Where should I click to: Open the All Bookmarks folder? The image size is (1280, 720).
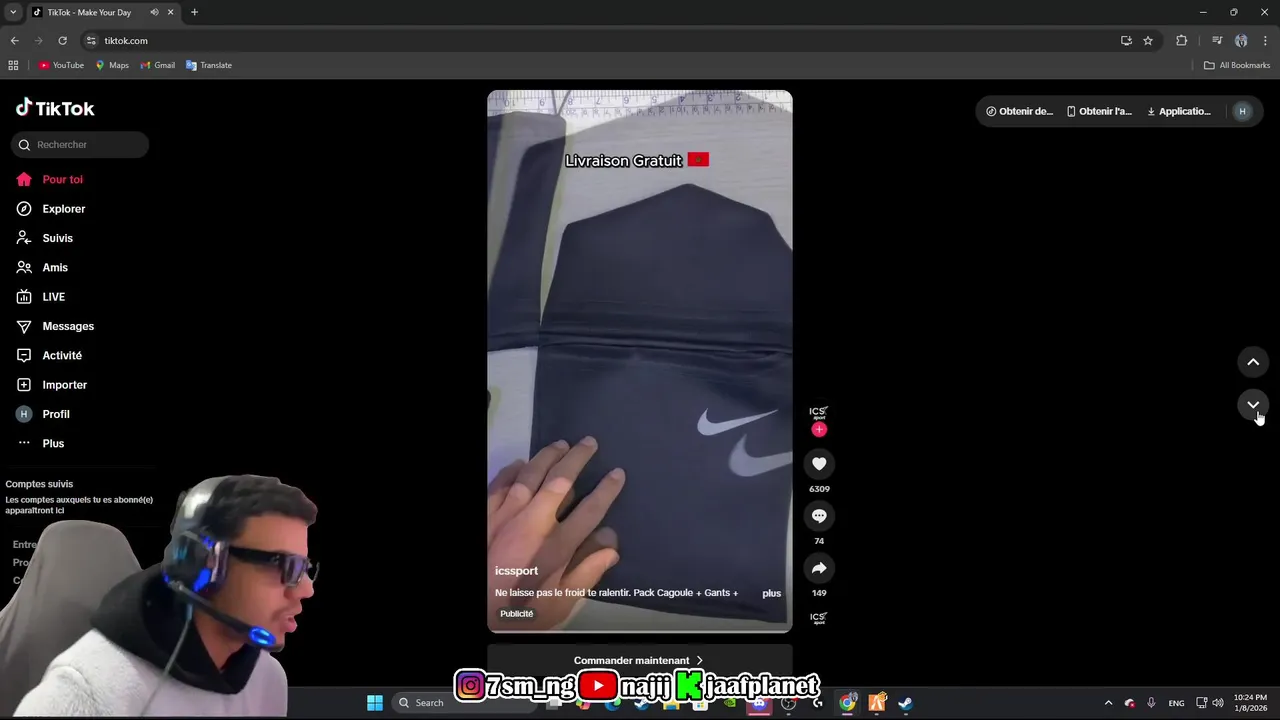pos(1237,65)
